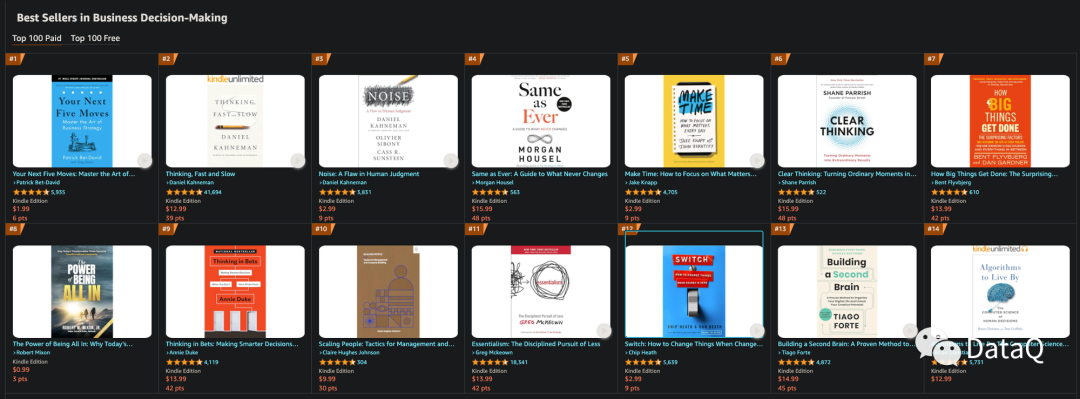This screenshot has height=399, width=1080.
Task: Switch to the Top 100 Paid tab
Action: [37, 38]
